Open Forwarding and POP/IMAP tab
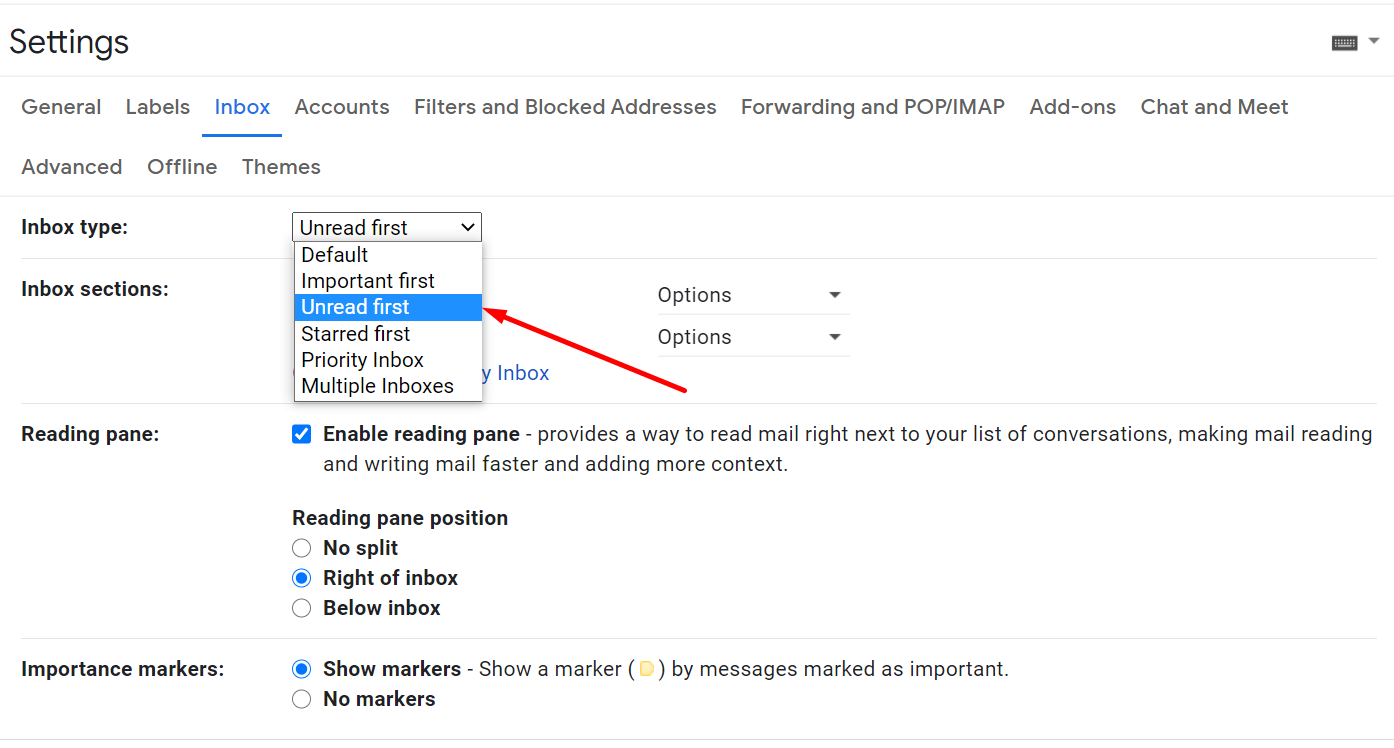The height and width of the screenshot is (748, 1394). coord(873,107)
